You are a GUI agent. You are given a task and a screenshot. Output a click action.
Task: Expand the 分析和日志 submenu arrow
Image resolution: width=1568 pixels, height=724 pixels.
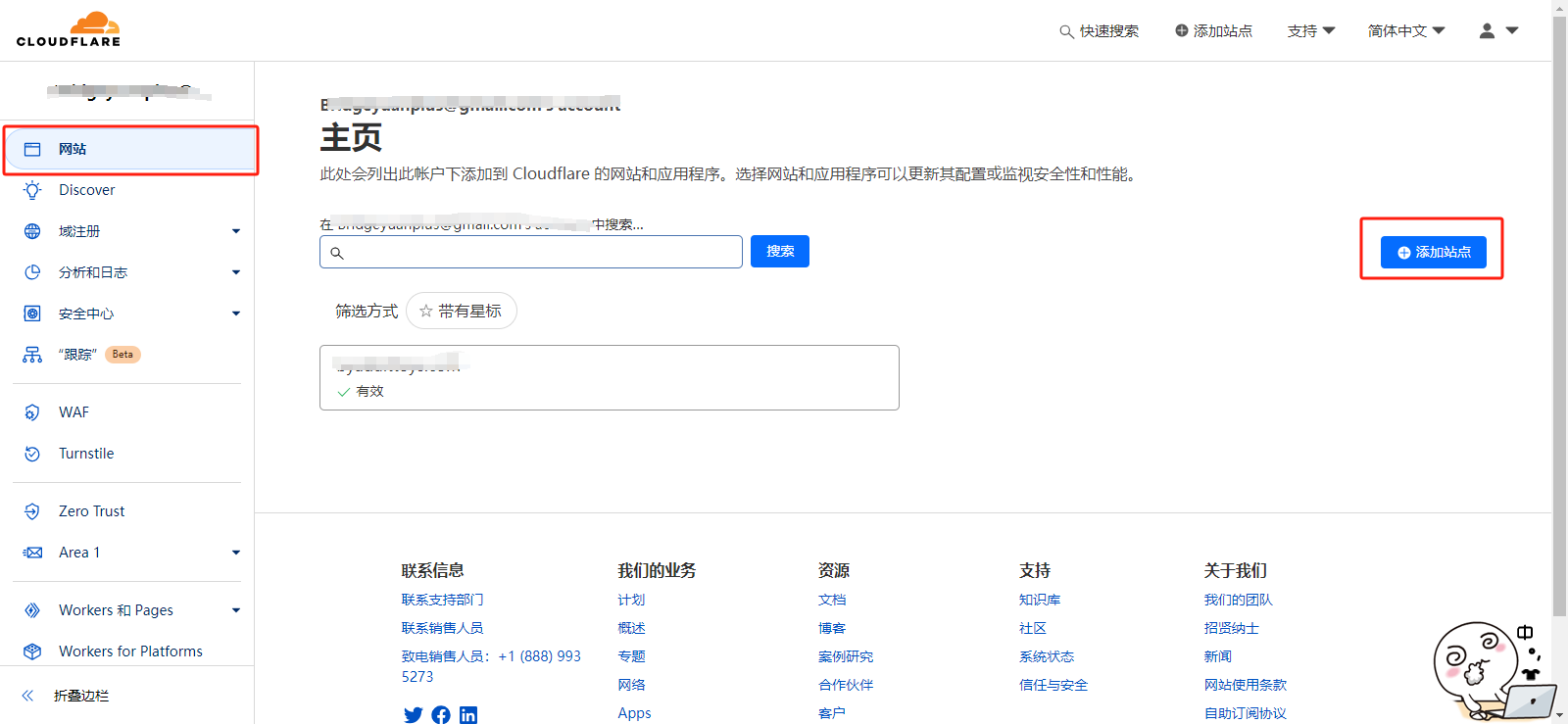[x=236, y=272]
